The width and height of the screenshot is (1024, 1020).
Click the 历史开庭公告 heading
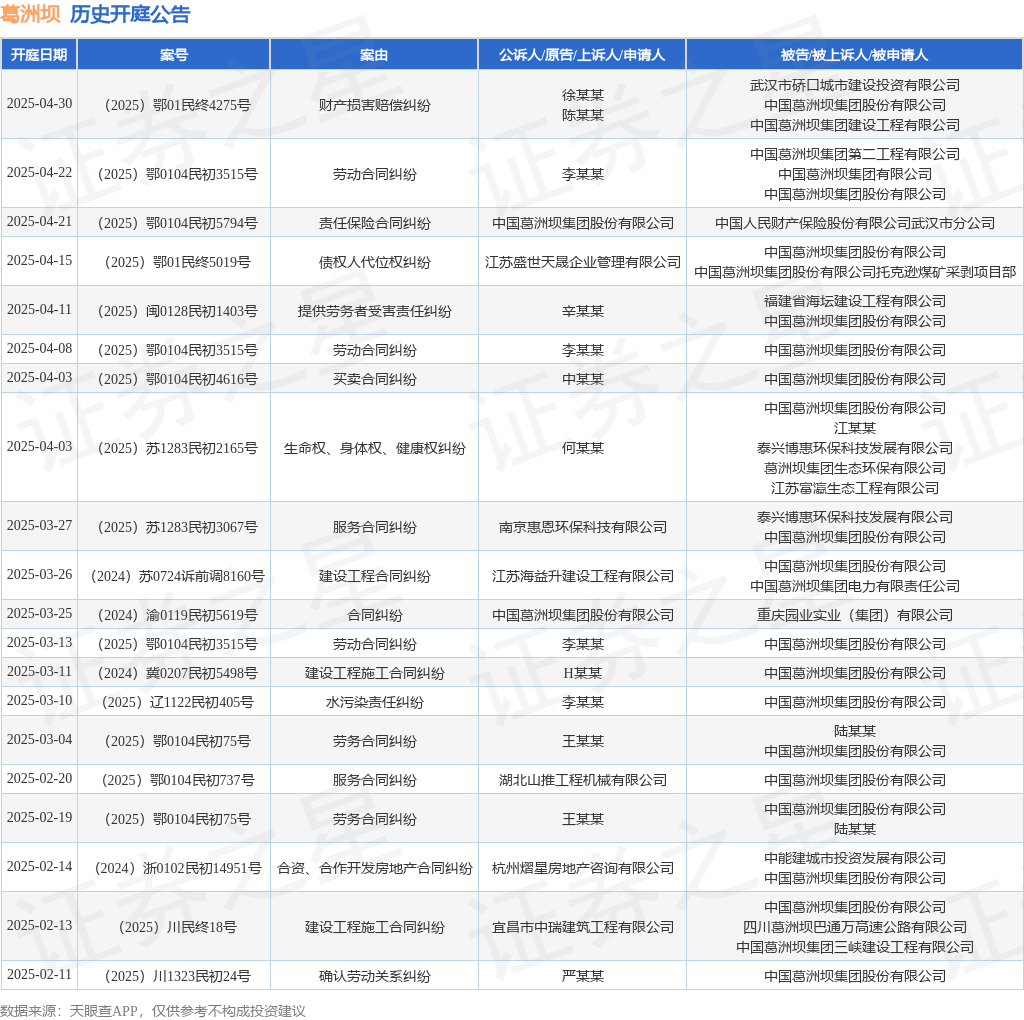[x=130, y=14]
